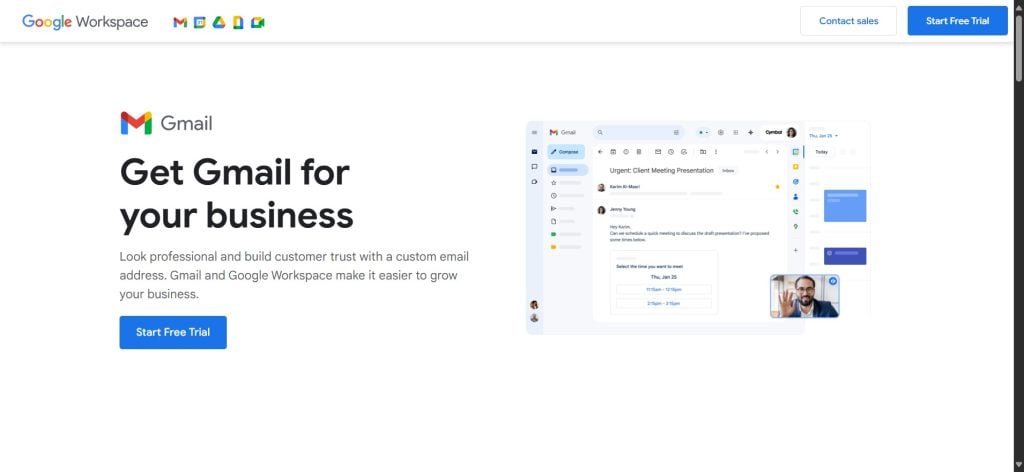The image size is (1024, 472).
Task: Click the Google Drive icon in header
Action: (x=219, y=22)
